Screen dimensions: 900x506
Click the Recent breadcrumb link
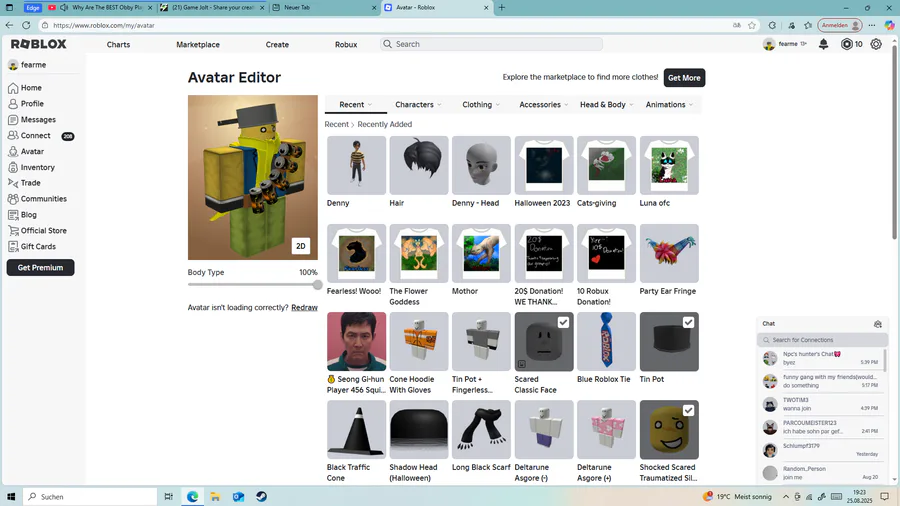[x=336, y=124]
